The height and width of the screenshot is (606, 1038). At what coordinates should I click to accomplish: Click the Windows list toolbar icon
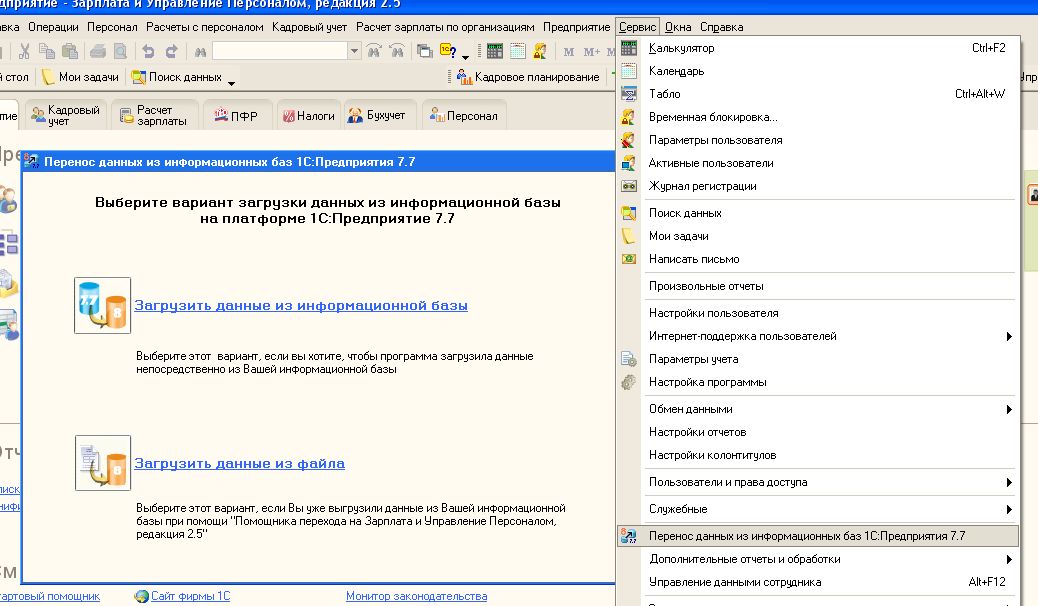pos(424,51)
